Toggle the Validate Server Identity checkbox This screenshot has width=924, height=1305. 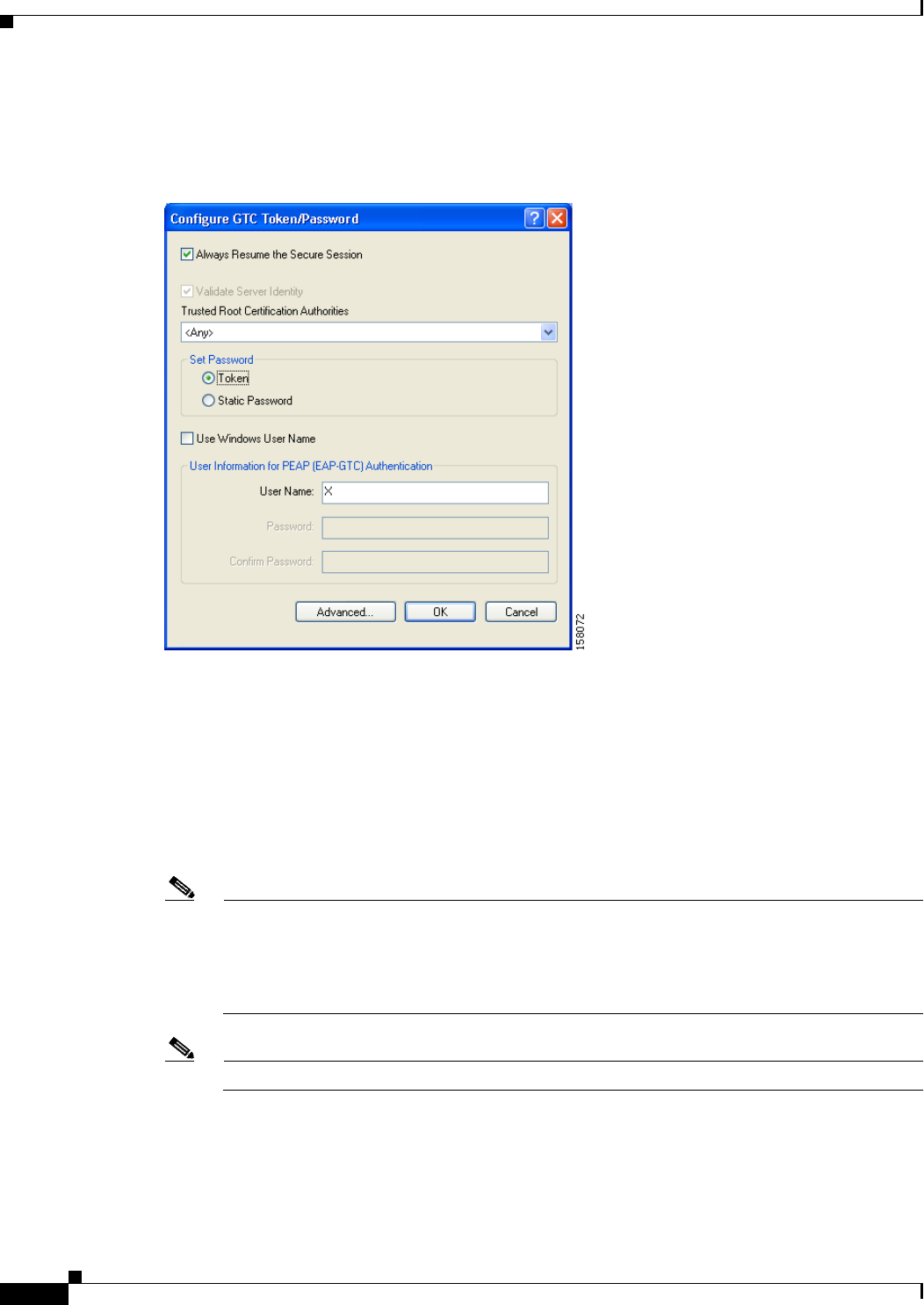click(x=187, y=291)
